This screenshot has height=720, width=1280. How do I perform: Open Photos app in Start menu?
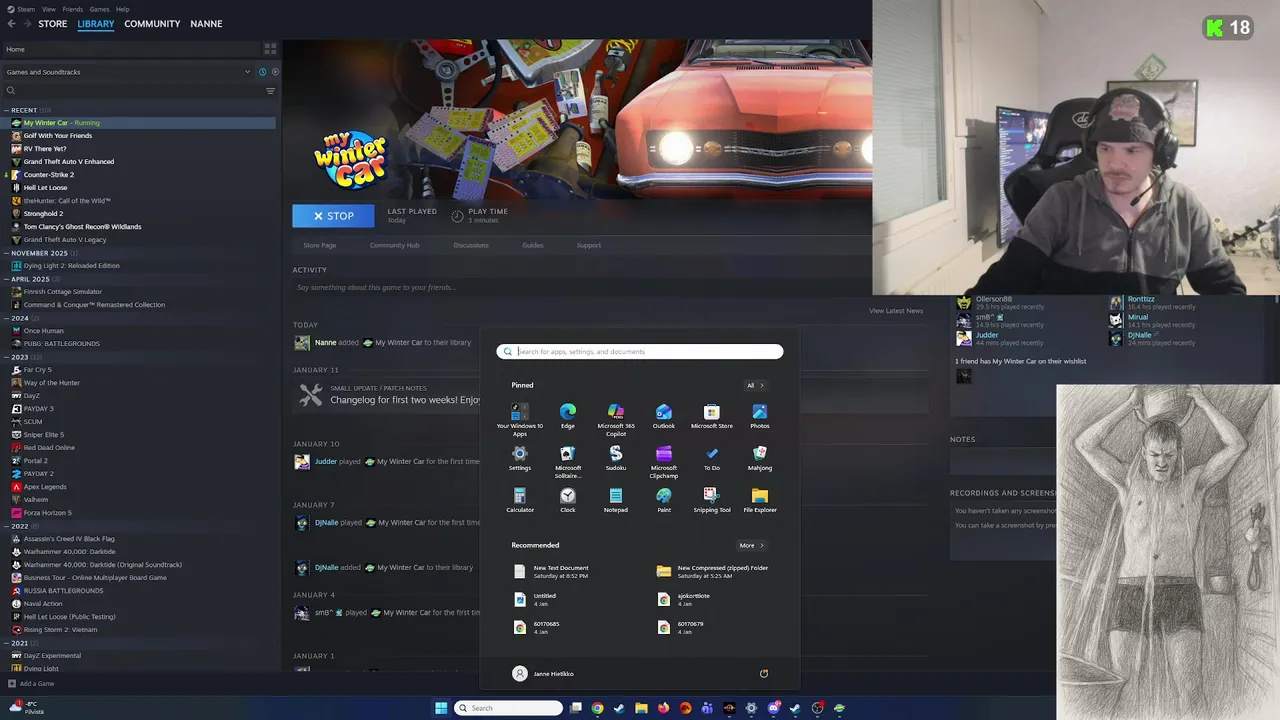pos(760,417)
